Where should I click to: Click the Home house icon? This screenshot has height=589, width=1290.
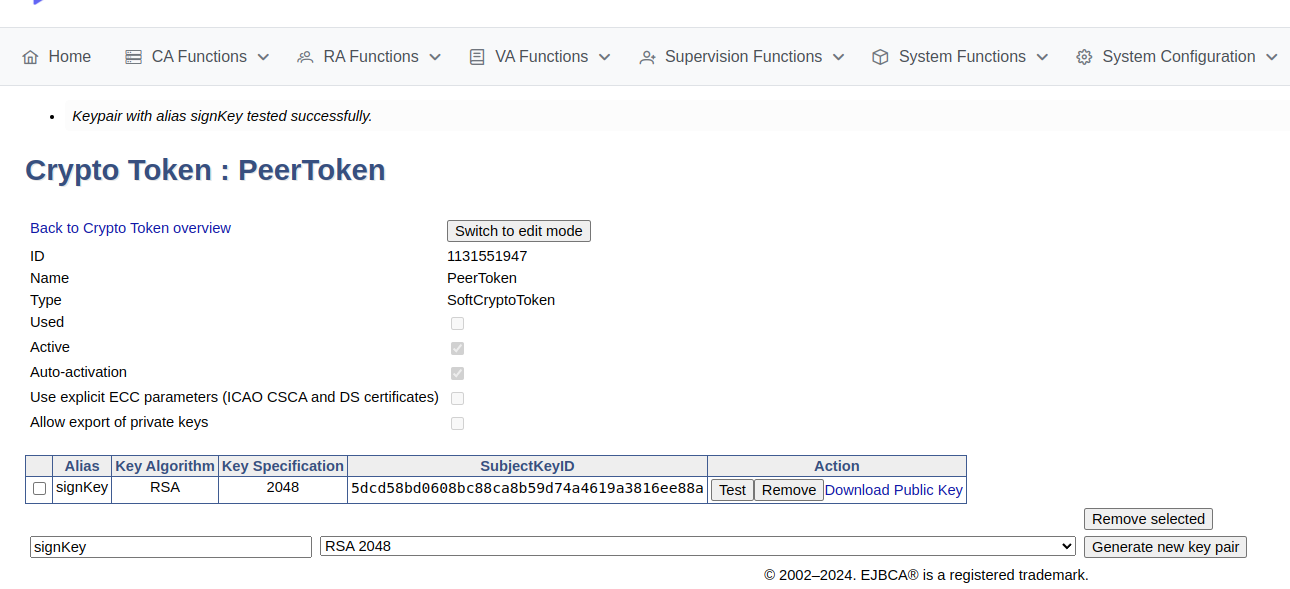pyautogui.click(x=30, y=57)
